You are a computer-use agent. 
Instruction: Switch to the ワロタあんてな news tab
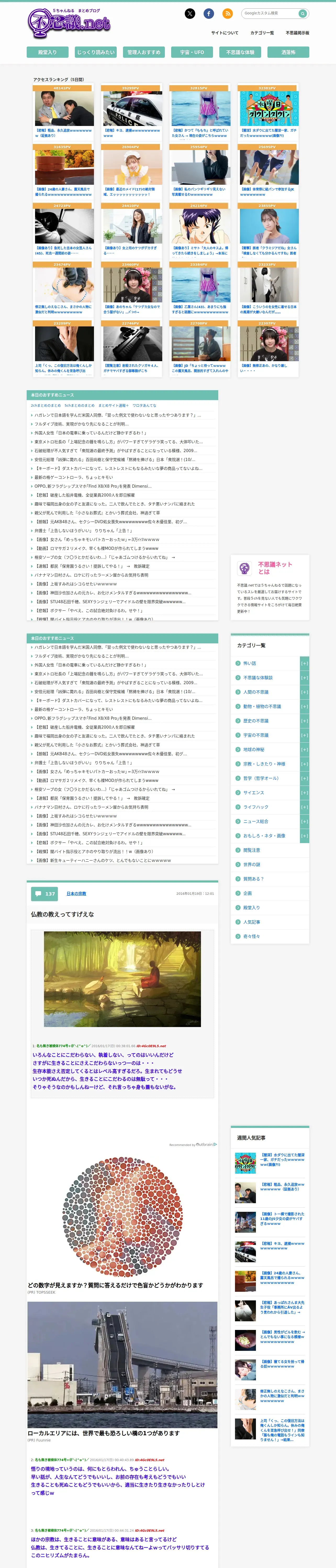144,405
